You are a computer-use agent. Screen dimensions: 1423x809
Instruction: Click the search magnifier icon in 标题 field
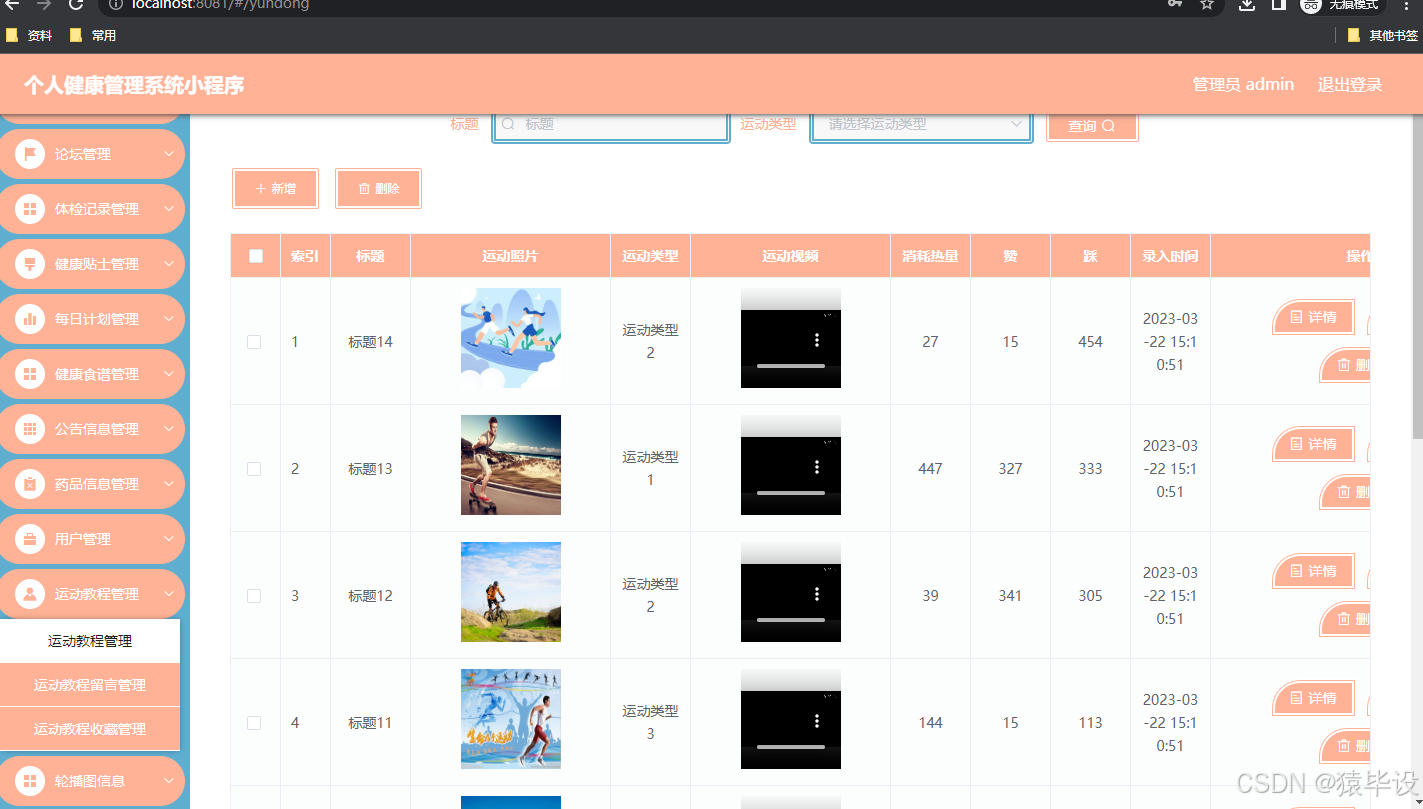508,124
